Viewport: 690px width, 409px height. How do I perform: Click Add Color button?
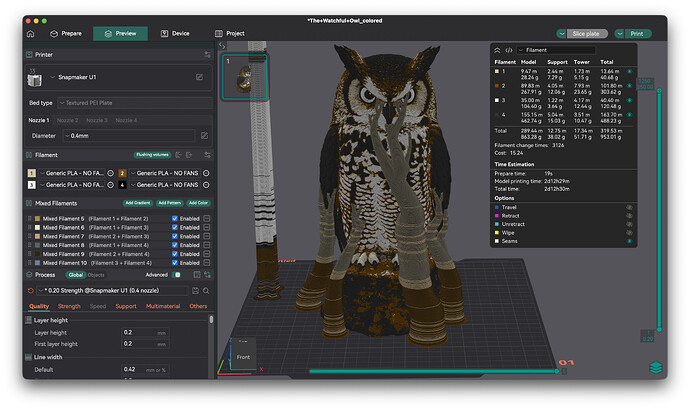coord(198,203)
